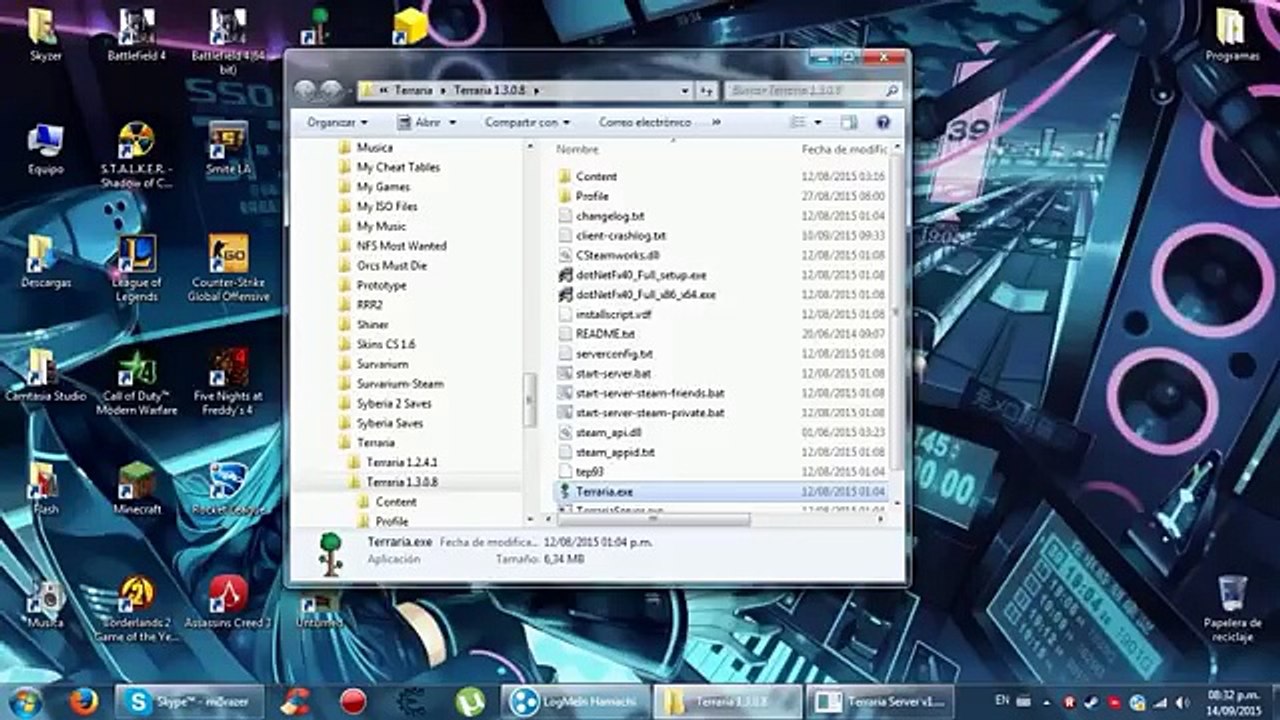Viewport: 1280px width, 720px height.
Task: Open the Programas desktop folder
Action: 1232,35
